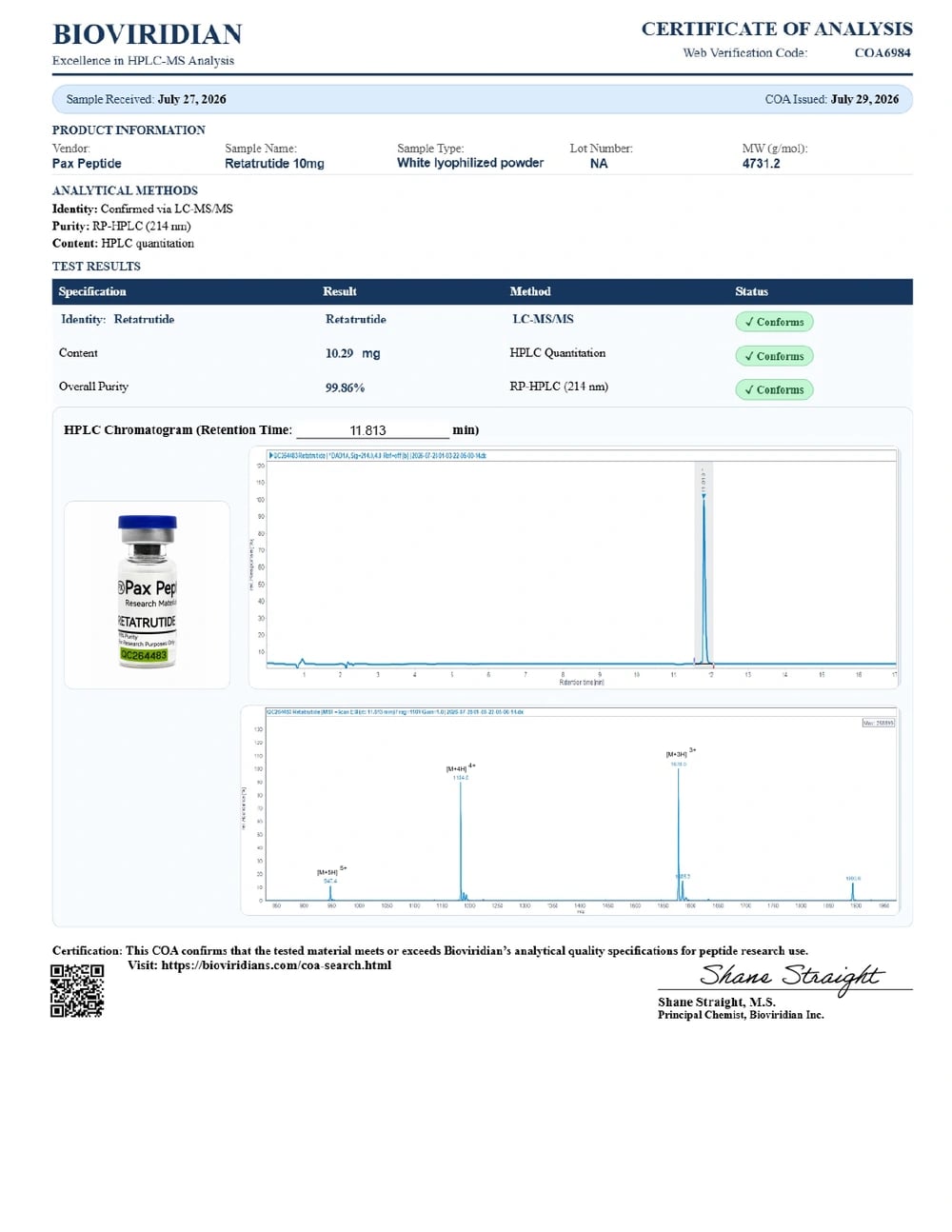Viewport: 952px width, 1232px height.
Task: Click the Result column header
Action: (x=340, y=291)
